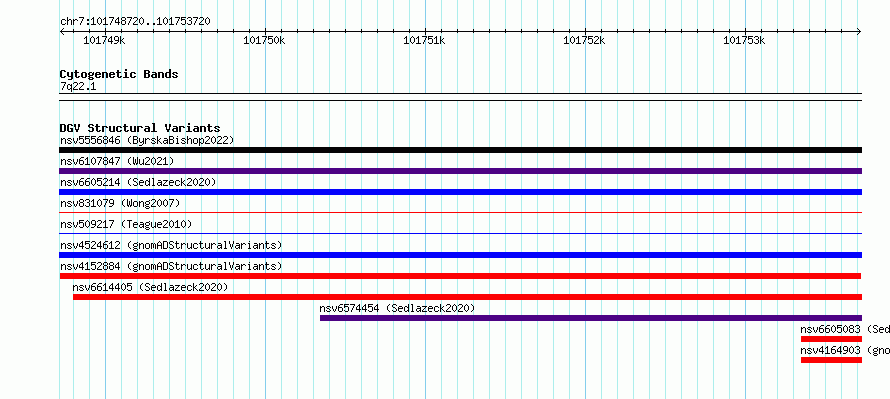Screen dimensions: 890x399
Task: Select the black nsv5556846 variant bar
Action: tap(460, 150)
